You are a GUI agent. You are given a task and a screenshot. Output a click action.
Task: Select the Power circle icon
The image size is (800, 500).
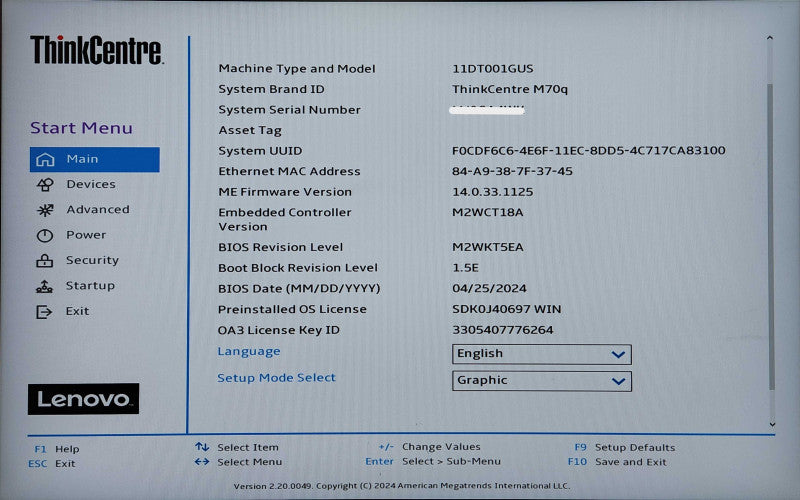point(44,235)
